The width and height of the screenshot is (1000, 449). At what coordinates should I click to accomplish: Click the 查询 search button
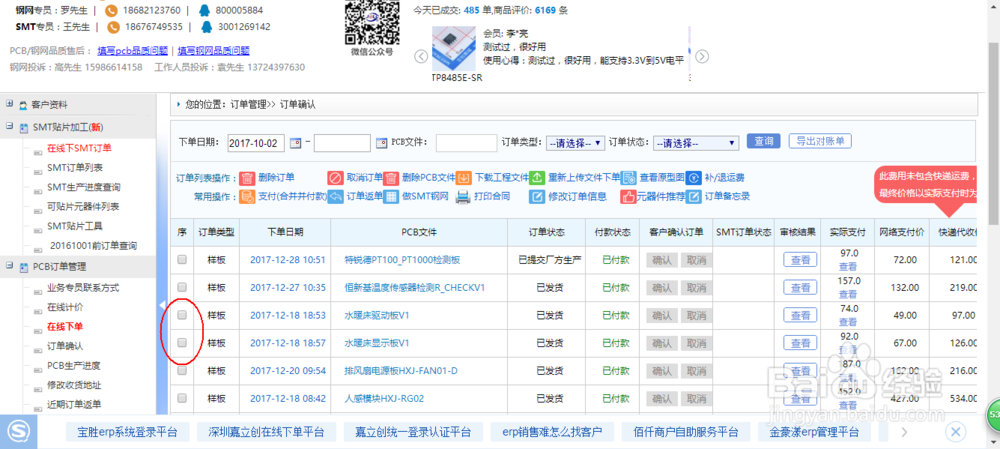coord(763,141)
